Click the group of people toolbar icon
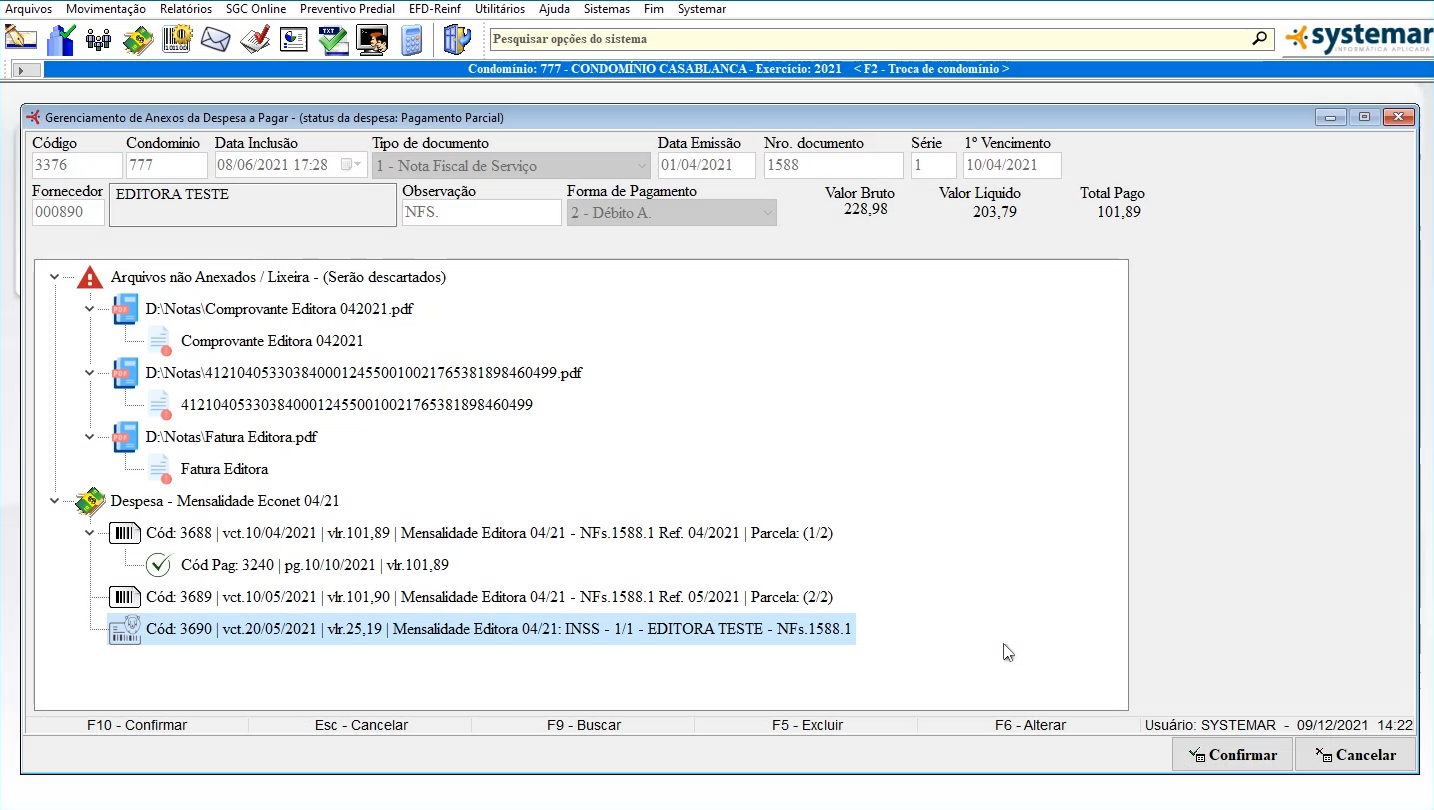 tap(99, 40)
